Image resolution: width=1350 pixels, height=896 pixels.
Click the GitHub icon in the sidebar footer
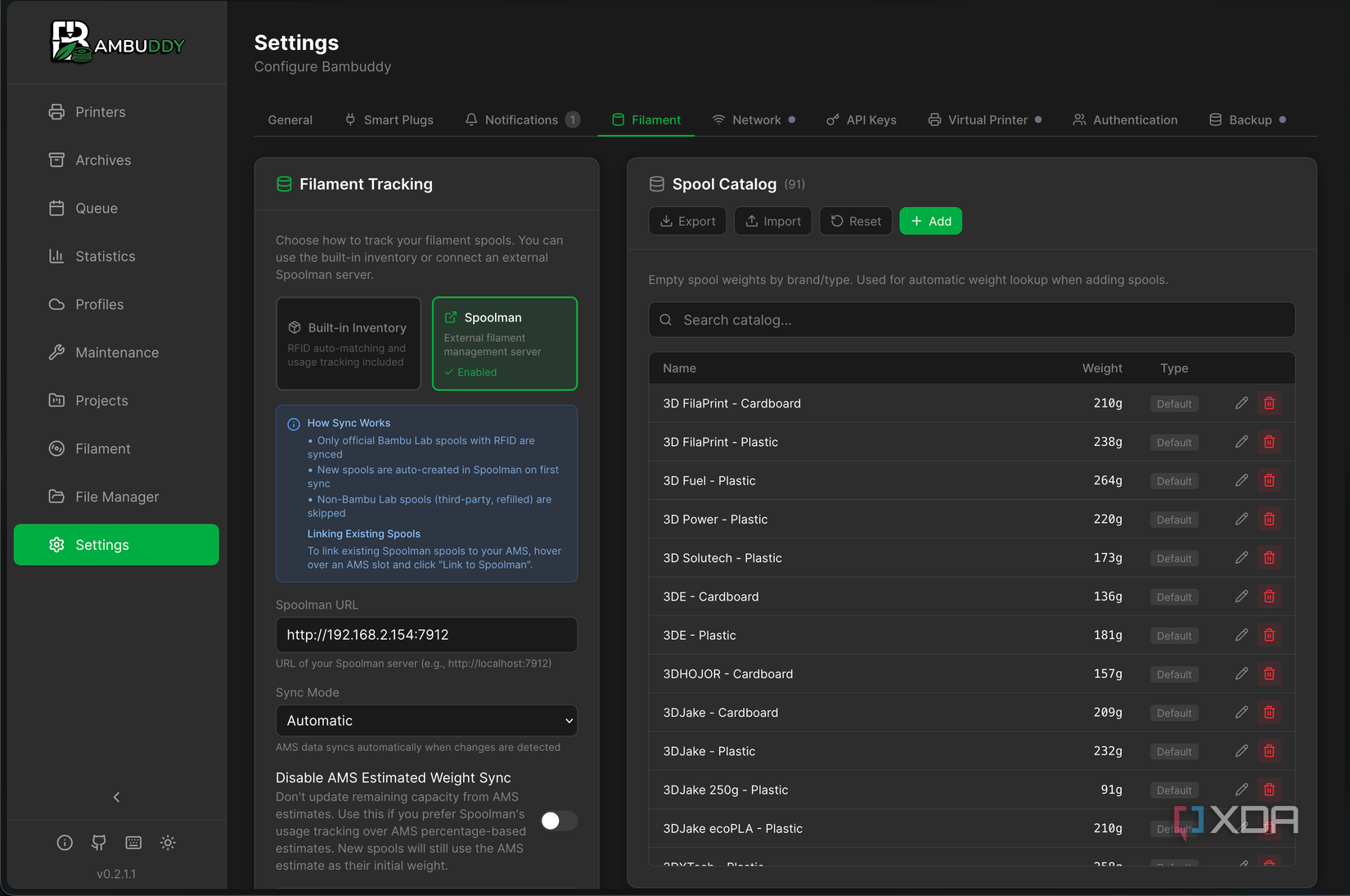click(99, 843)
